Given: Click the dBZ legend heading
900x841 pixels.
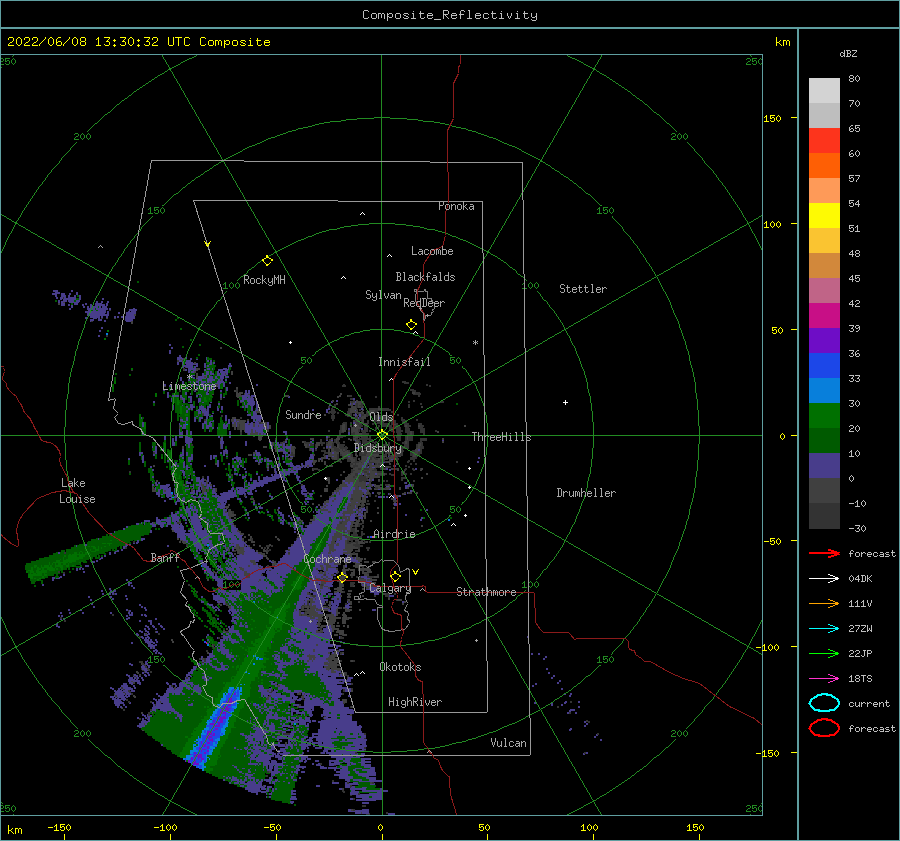Looking at the screenshot, I should coord(848,53).
